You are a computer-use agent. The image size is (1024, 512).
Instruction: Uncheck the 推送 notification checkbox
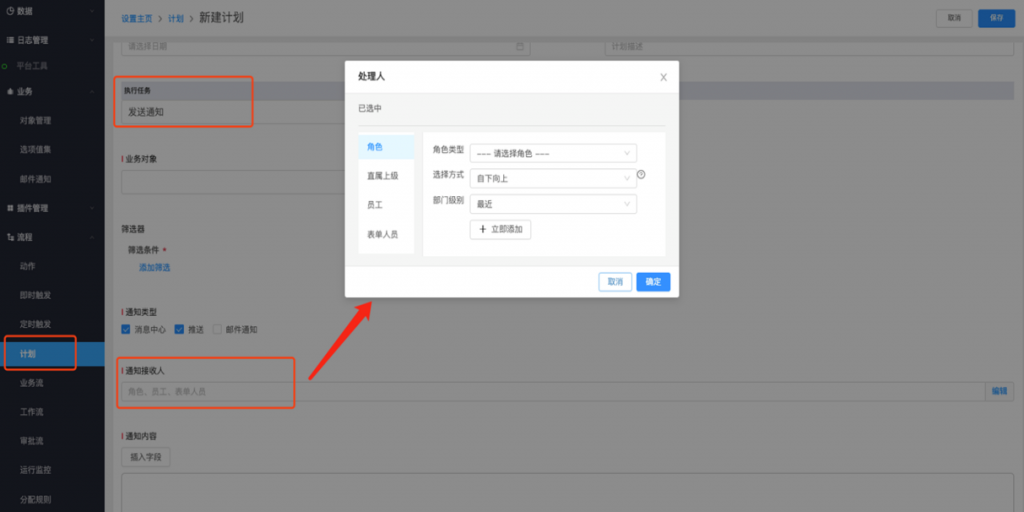tap(179, 329)
